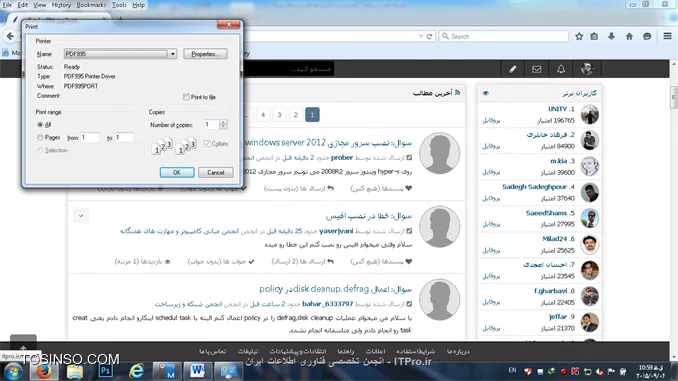
Task: Click the RSS feed icon
Action: (457, 93)
